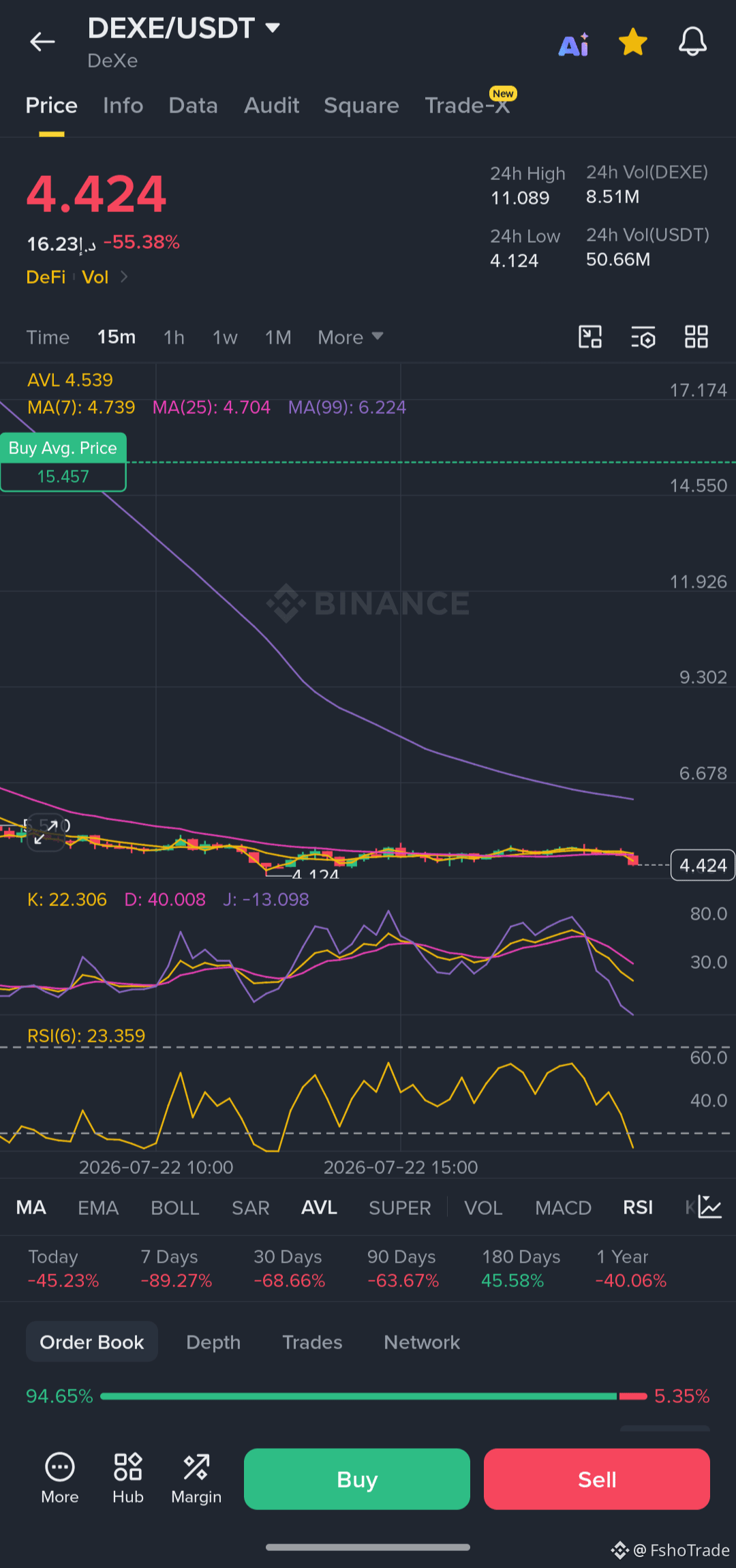Toggle the favorite star icon

click(x=633, y=42)
